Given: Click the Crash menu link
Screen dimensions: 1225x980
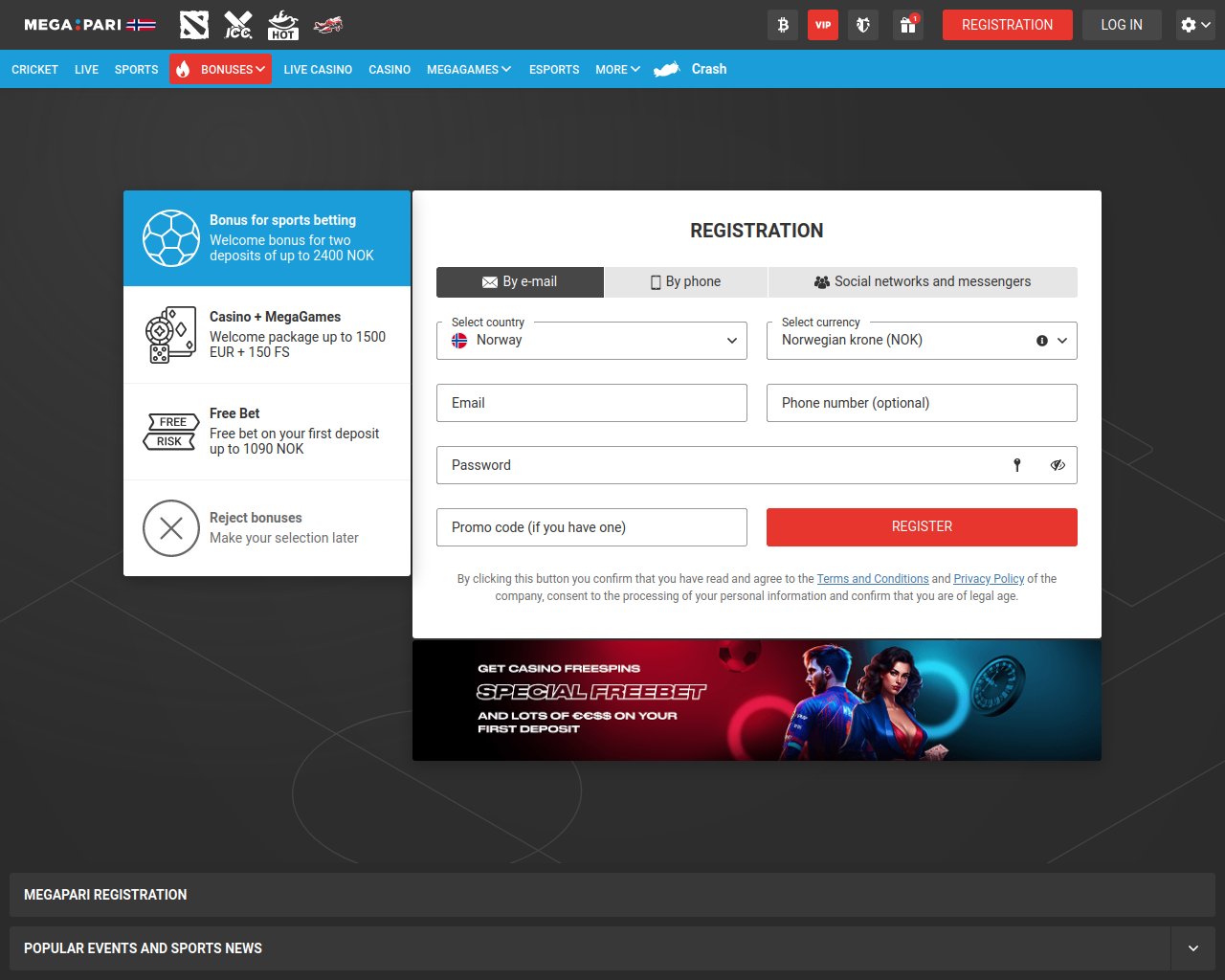Looking at the screenshot, I should [709, 69].
